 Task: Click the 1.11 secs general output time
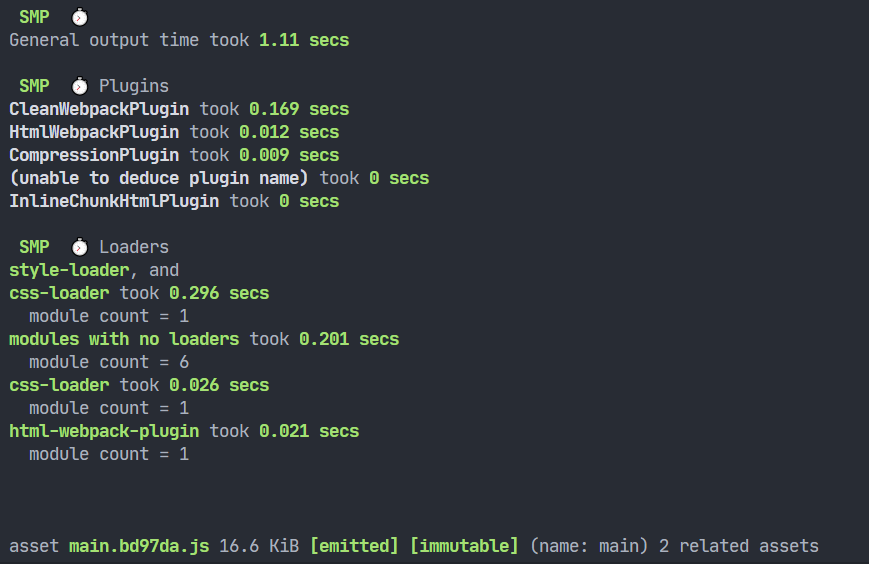(x=304, y=40)
